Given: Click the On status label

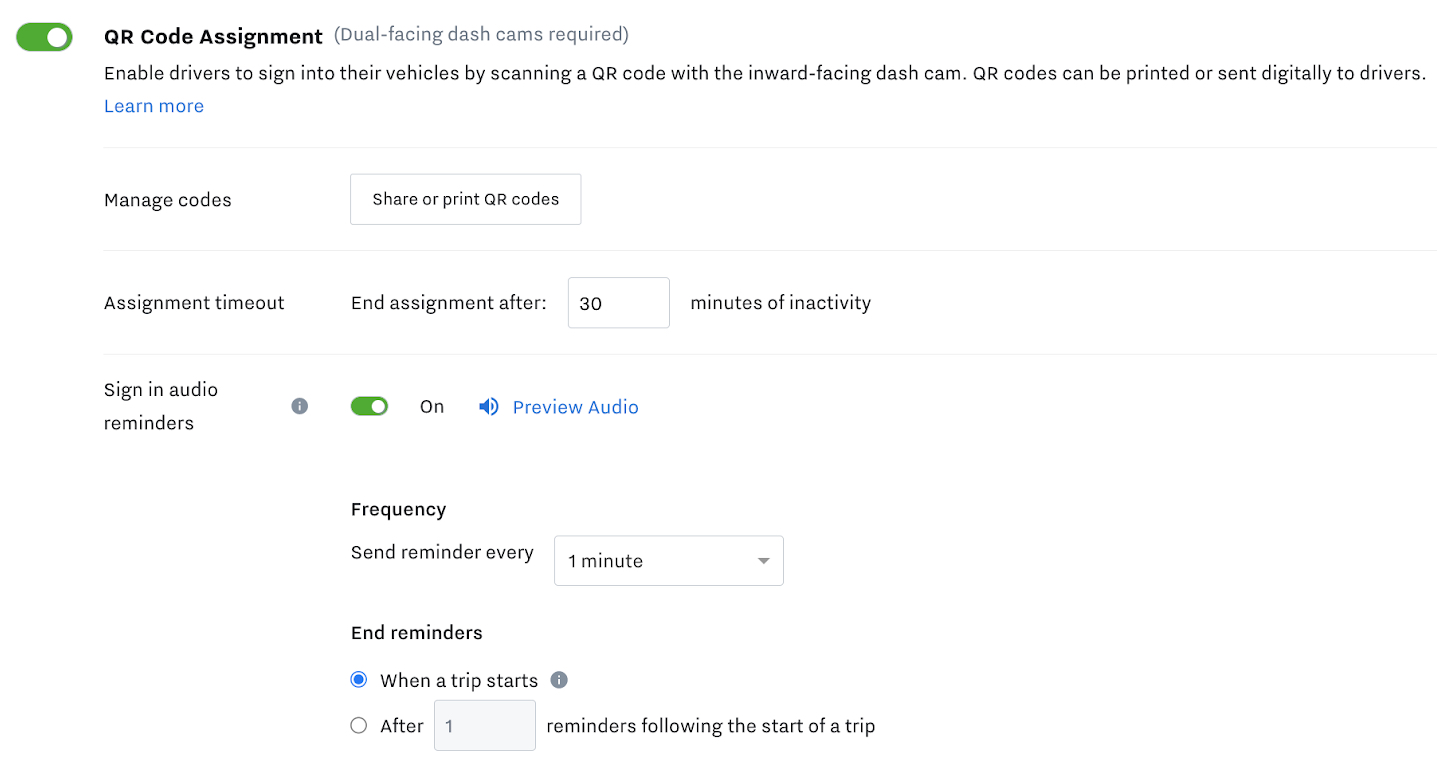Looking at the screenshot, I should pos(432,406).
